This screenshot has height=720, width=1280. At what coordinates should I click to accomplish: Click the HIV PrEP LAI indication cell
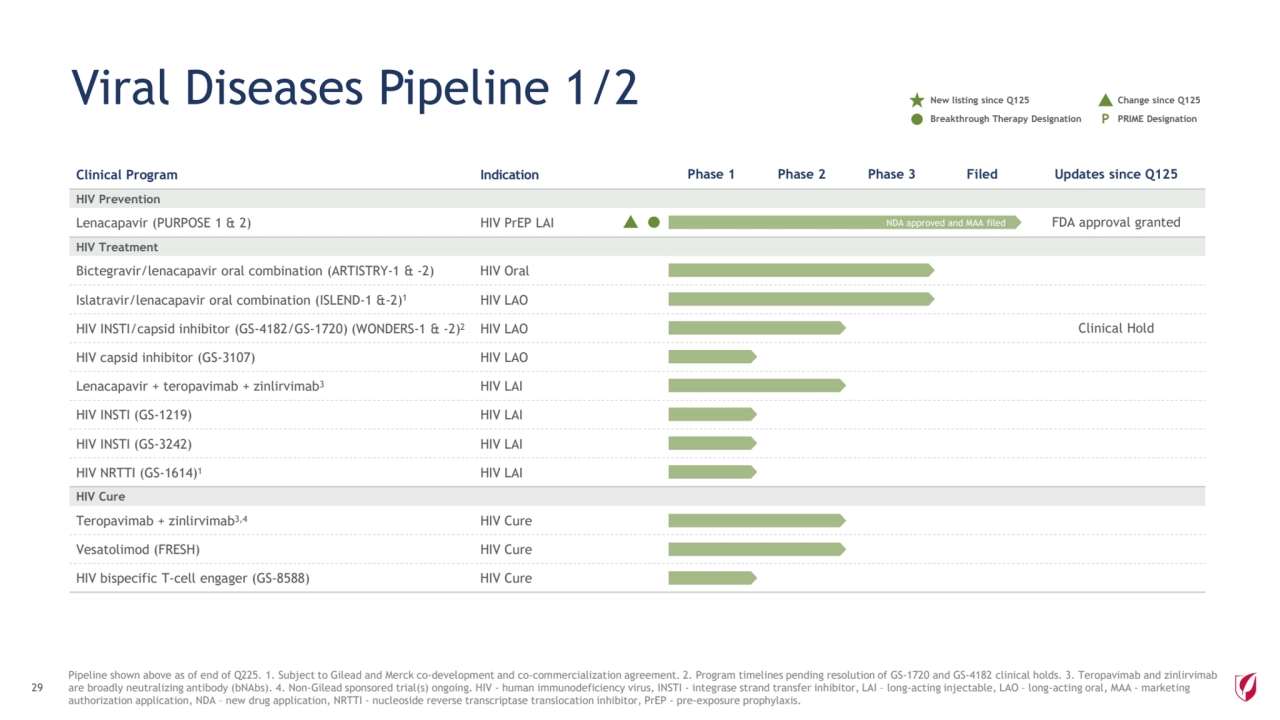[517, 223]
